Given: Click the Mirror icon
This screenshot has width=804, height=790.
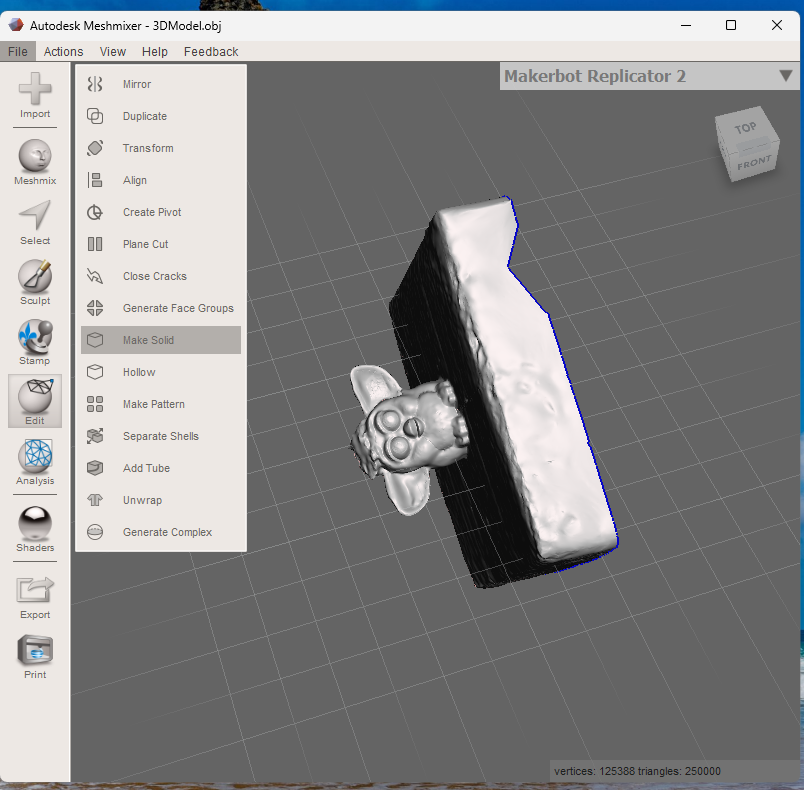Looking at the screenshot, I should (x=95, y=84).
